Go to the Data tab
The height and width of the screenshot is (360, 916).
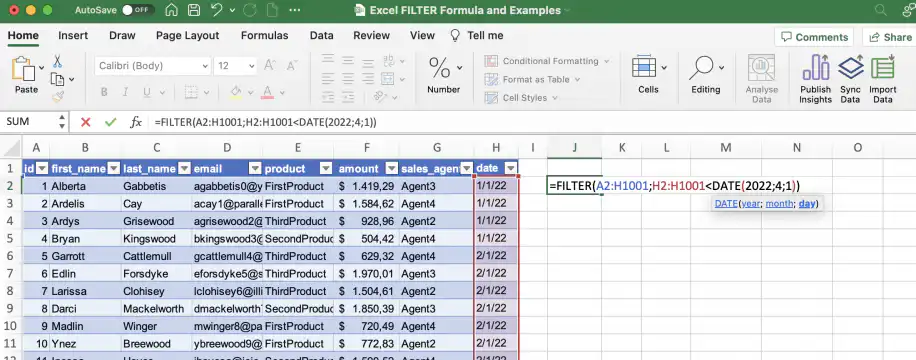(x=321, y=36)
